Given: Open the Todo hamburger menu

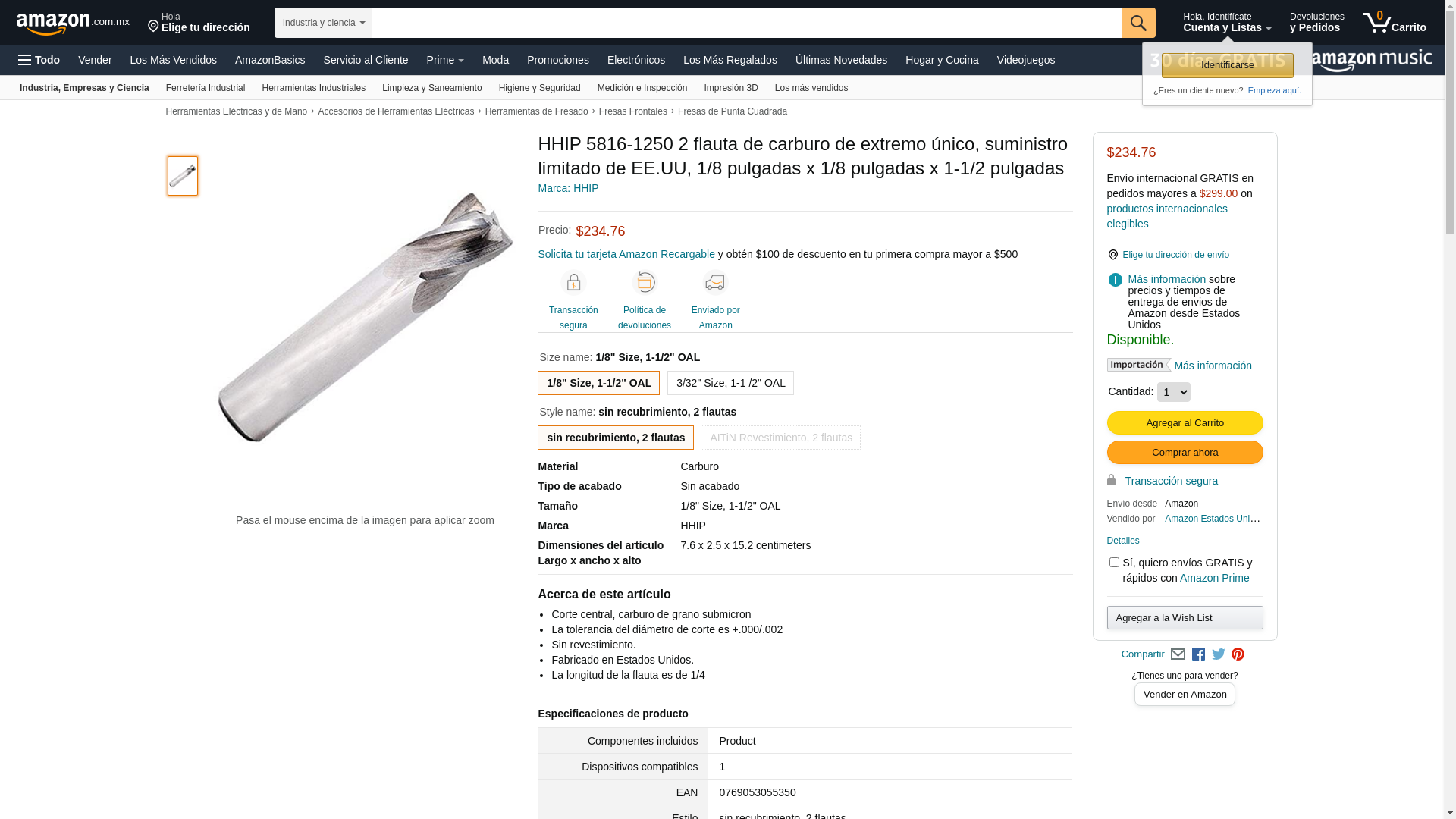Looking at the screenshot, I should 39,60.
